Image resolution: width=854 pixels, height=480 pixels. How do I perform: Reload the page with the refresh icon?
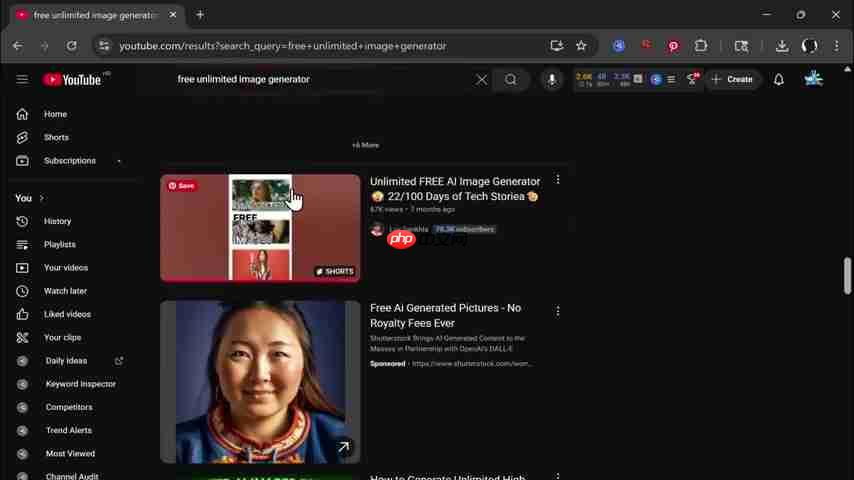tap(71, 46)
